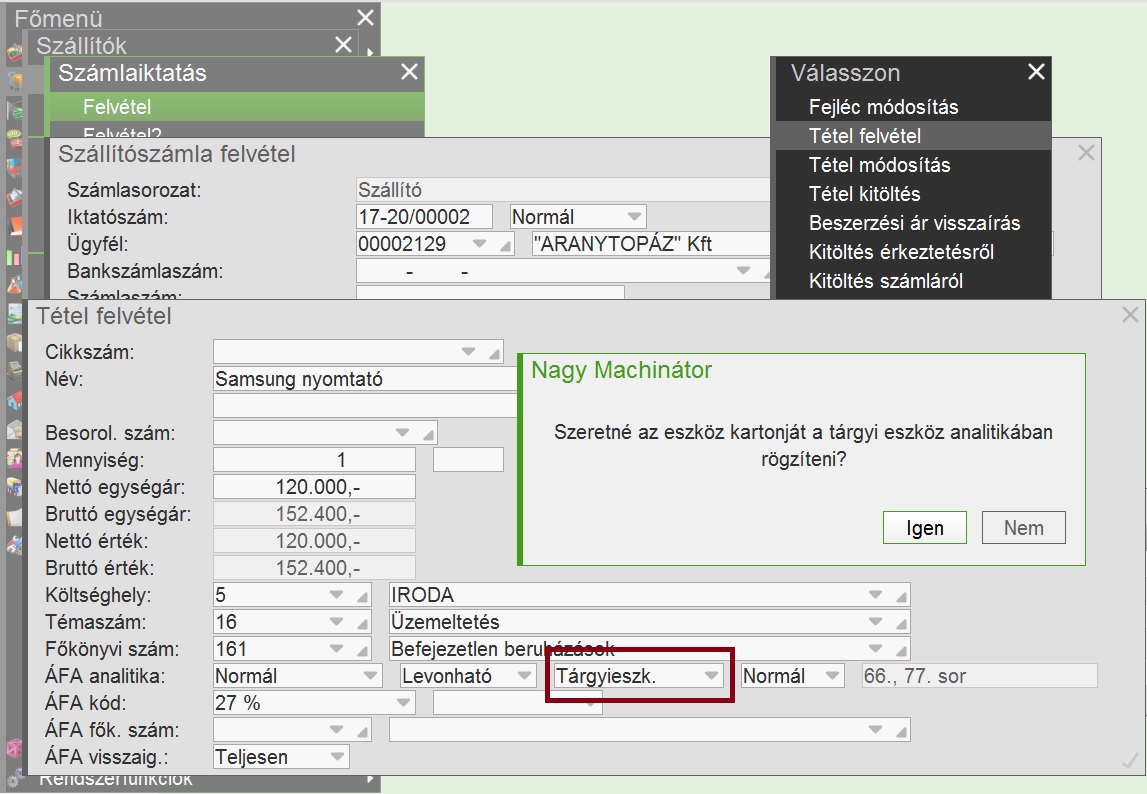1147x794 pixels.
Task: Open the house icon in the left sidebar
Action: point(14,401)
